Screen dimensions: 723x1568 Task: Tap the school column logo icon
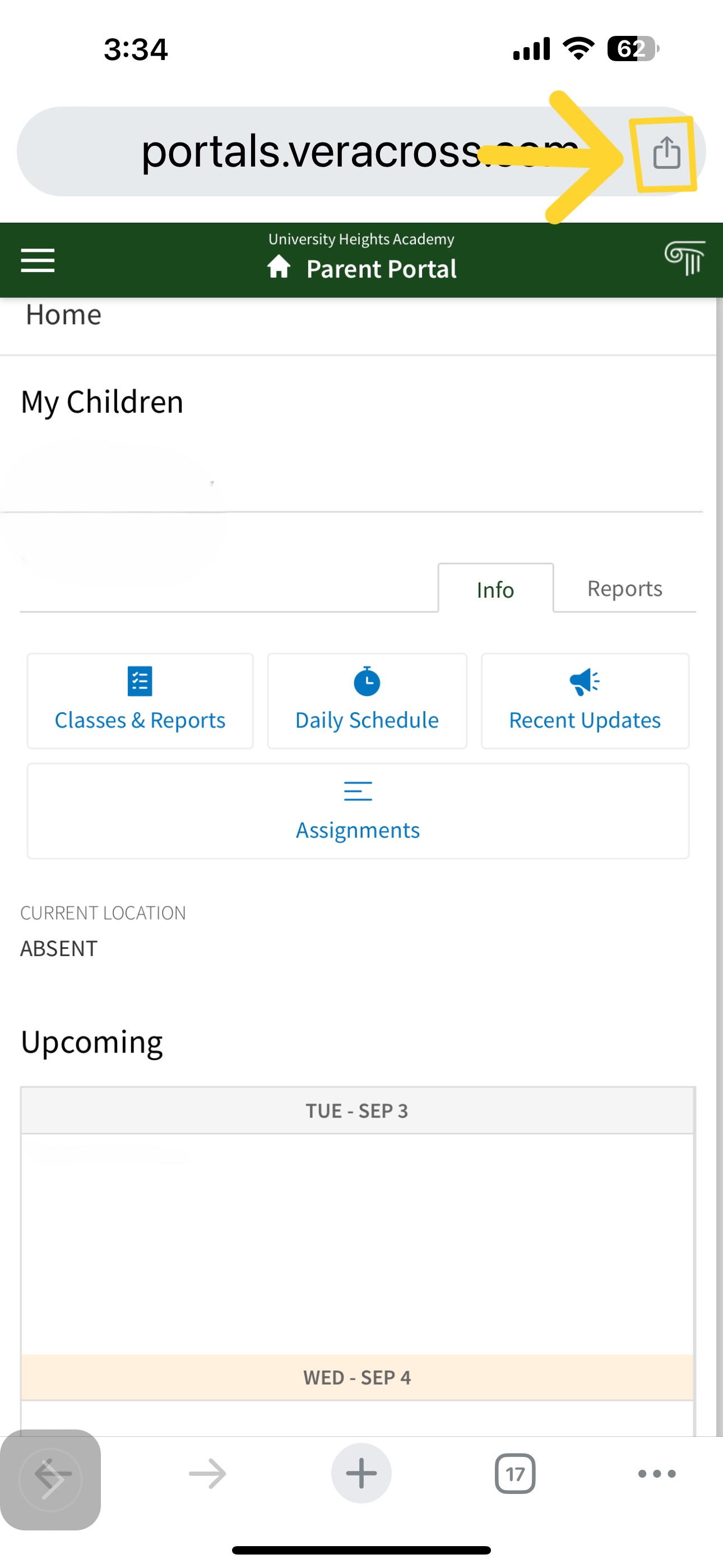click(x=684, y=258)
